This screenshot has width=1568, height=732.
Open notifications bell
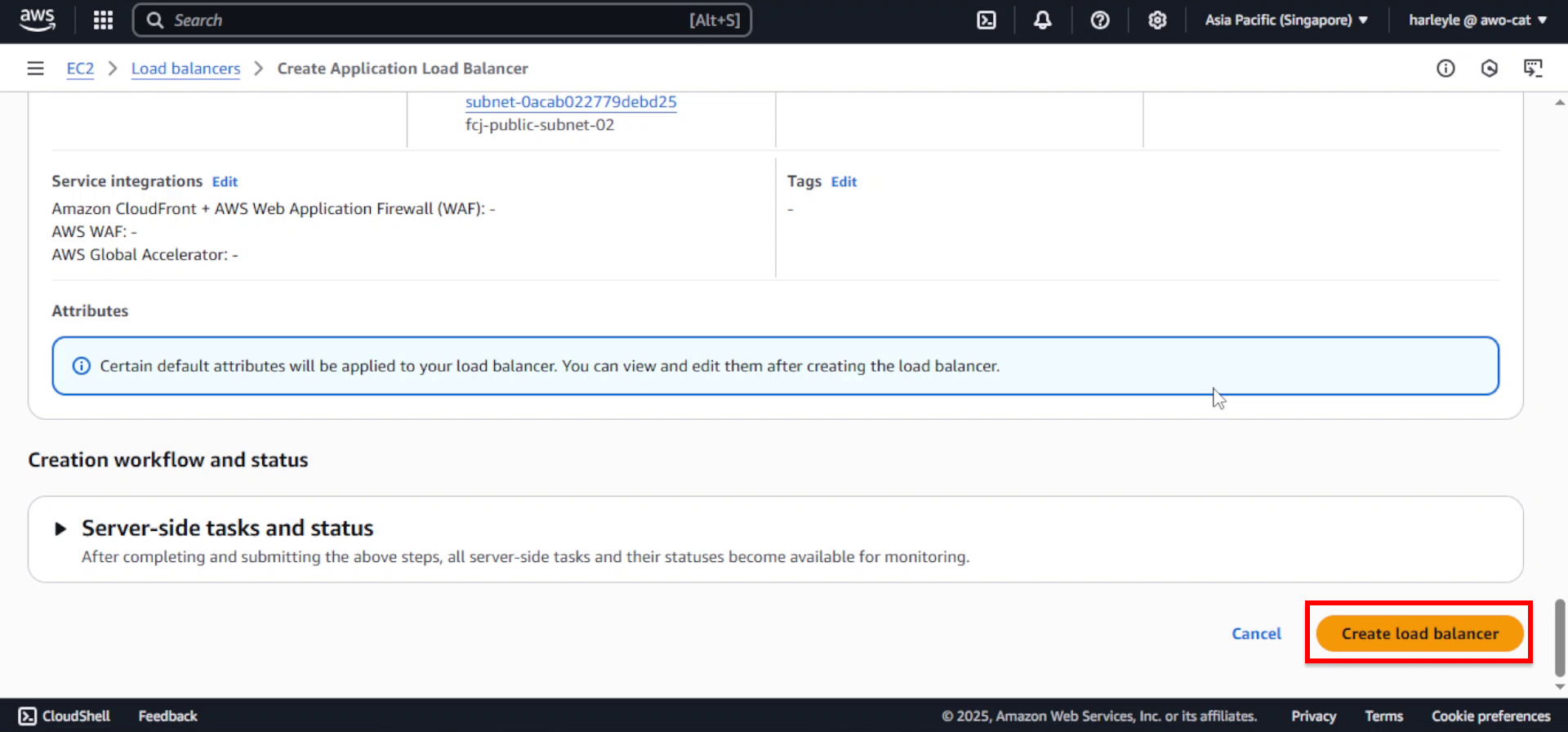[1043, 20]
